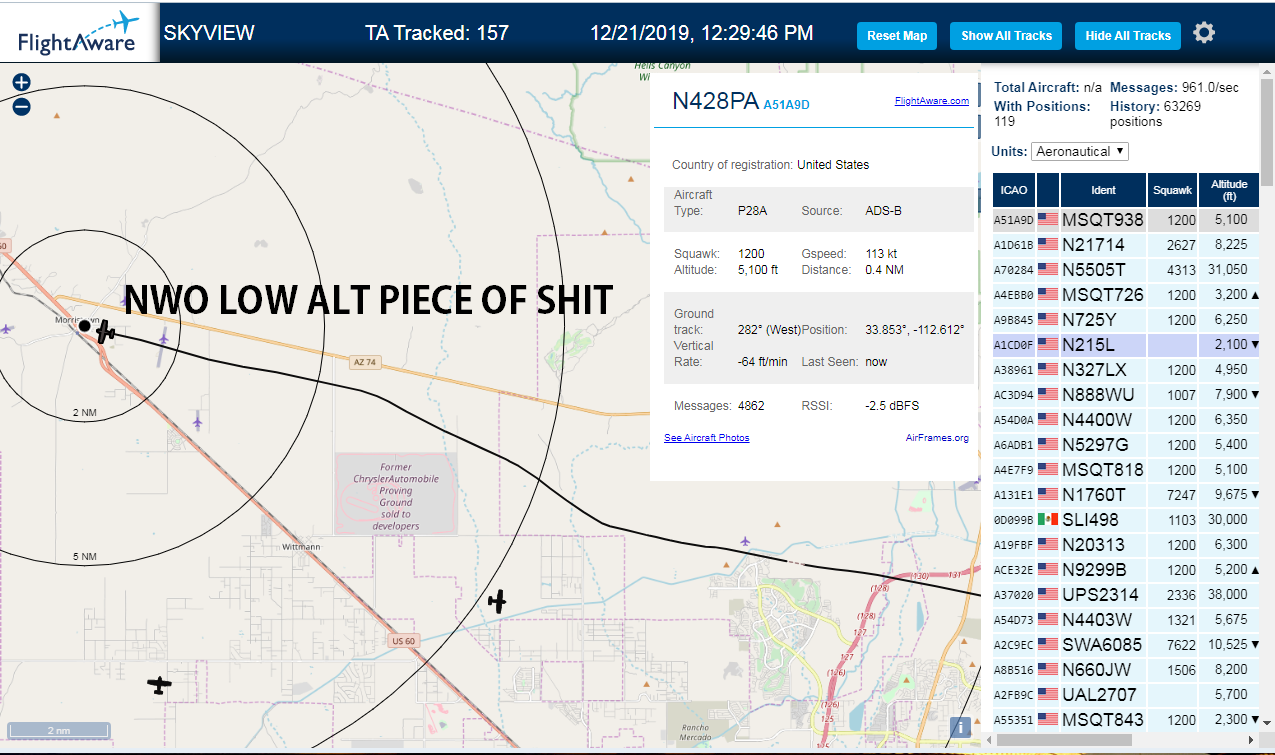Open map attribution info 'i' button
This screenshot has width=1275, height=755.
pyautogui.click(x=962, y=728)
